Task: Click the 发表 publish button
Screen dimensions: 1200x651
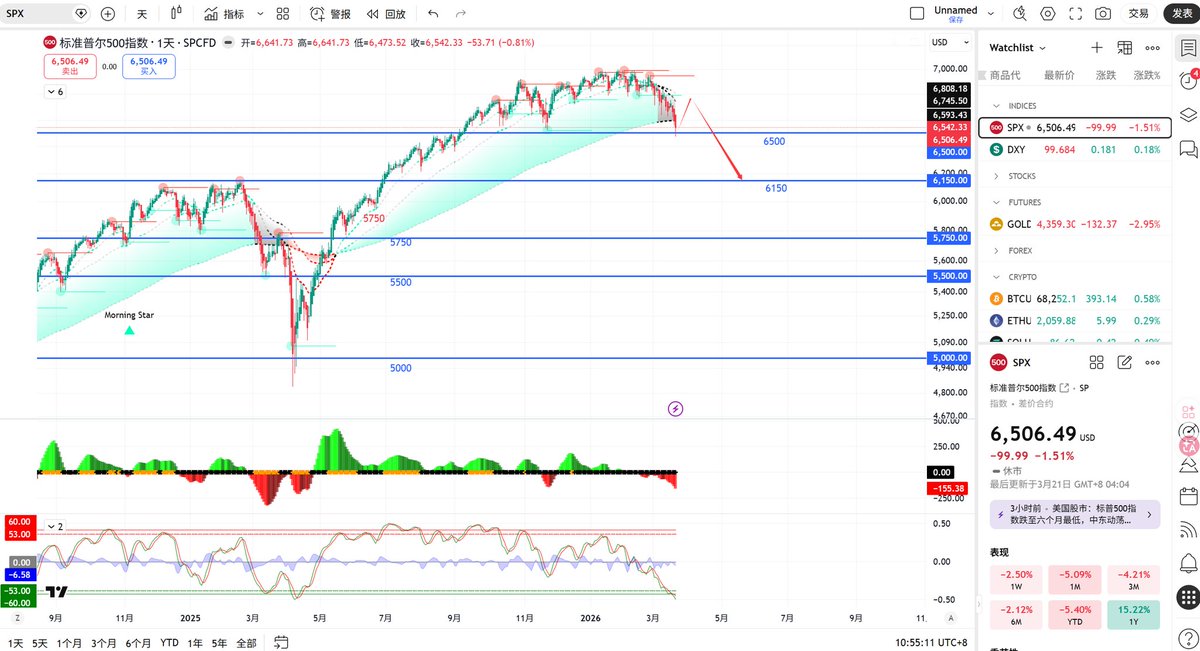Action: coord(1180,13)
